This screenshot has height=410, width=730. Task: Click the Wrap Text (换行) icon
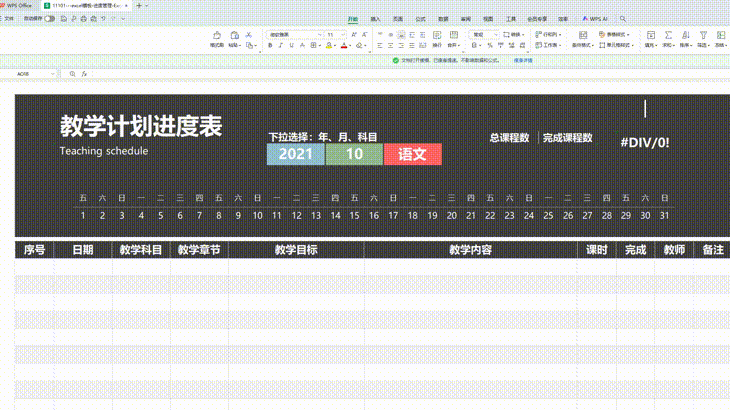coord(436,35)
